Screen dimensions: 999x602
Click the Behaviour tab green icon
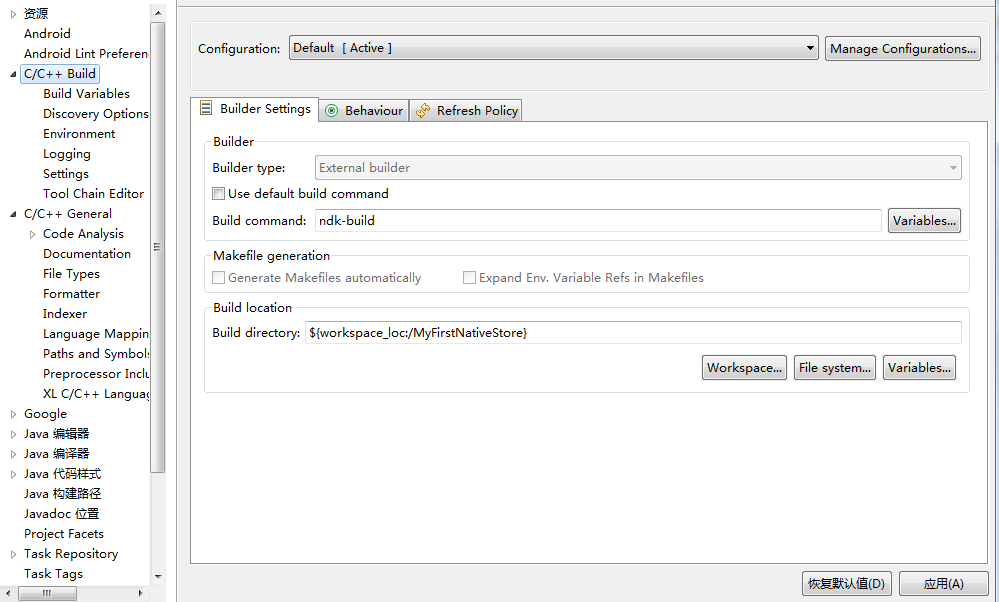[331, 111]
